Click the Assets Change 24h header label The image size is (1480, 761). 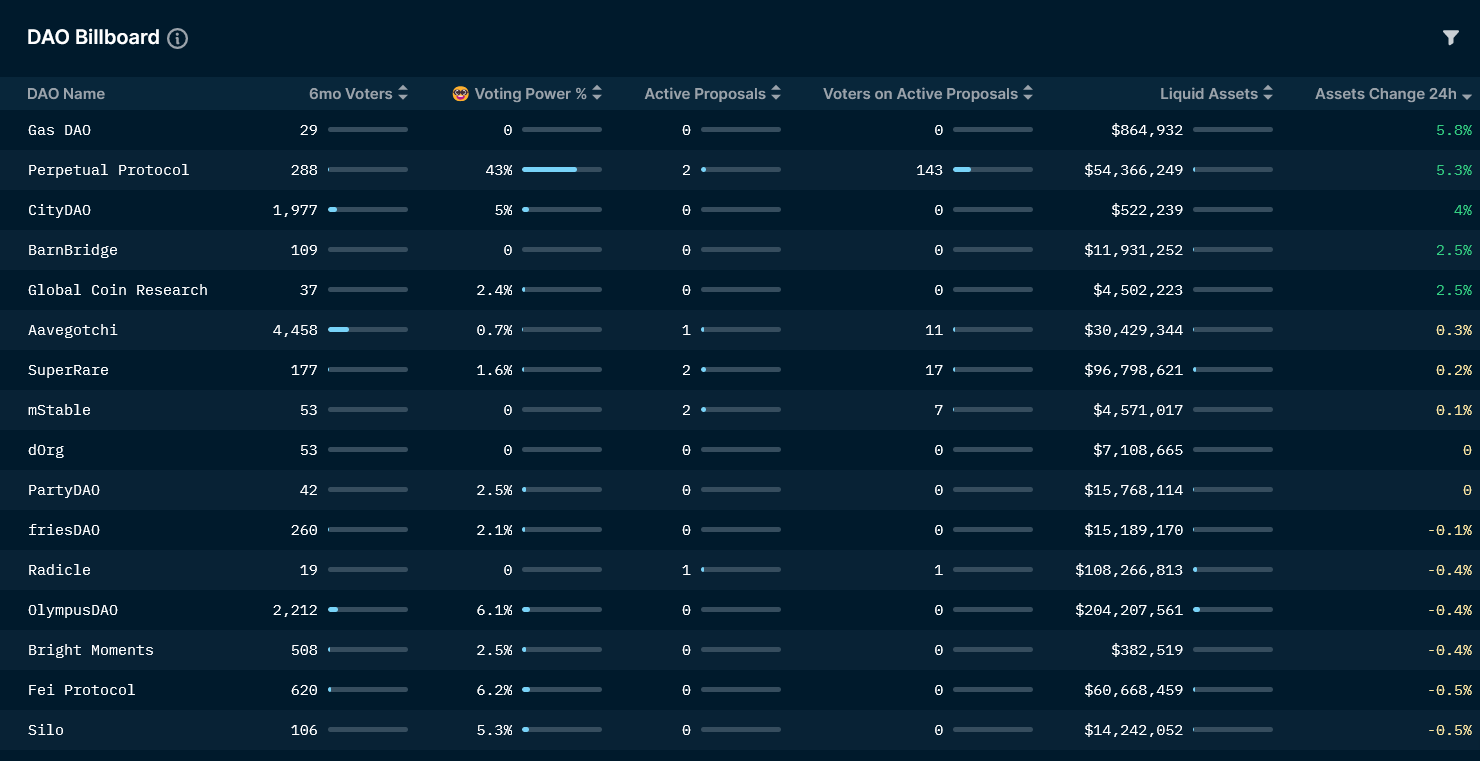tap(1386, 94)
